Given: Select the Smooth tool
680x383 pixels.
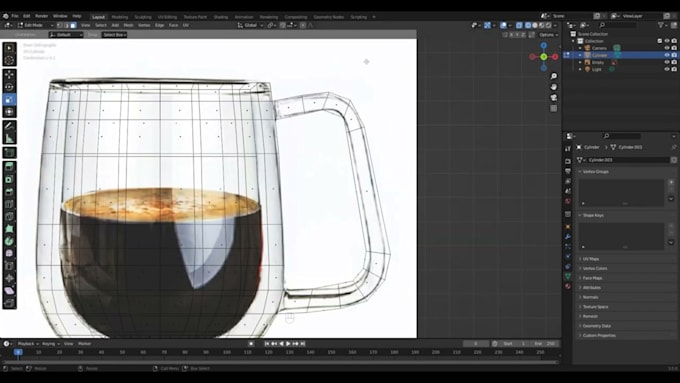Looking at the screenshot, I should 9,253.
